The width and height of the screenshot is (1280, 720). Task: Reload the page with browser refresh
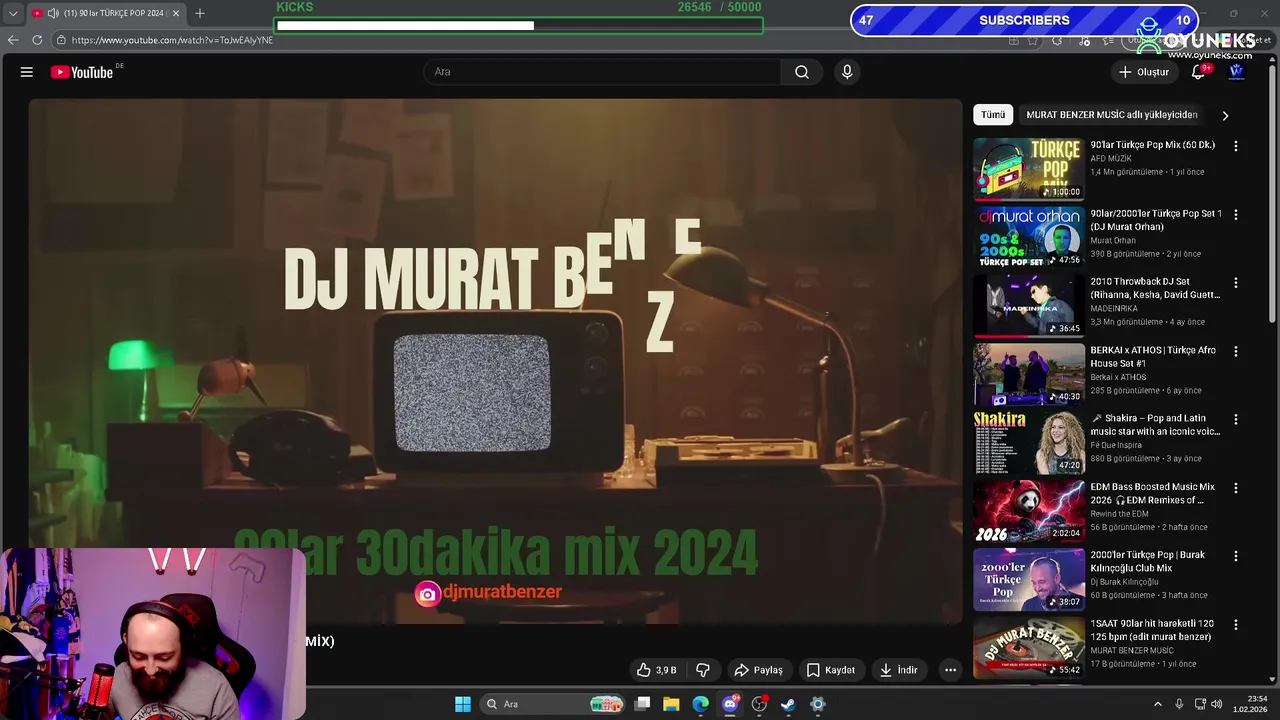click(x=37, y=40)
